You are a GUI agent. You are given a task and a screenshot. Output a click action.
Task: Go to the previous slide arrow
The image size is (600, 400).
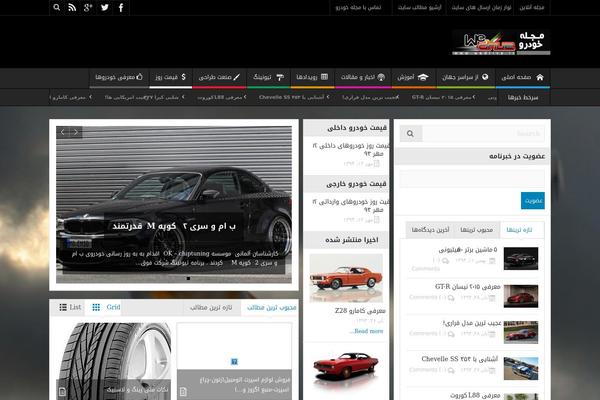pyautogui.click(x=63, y=131)
